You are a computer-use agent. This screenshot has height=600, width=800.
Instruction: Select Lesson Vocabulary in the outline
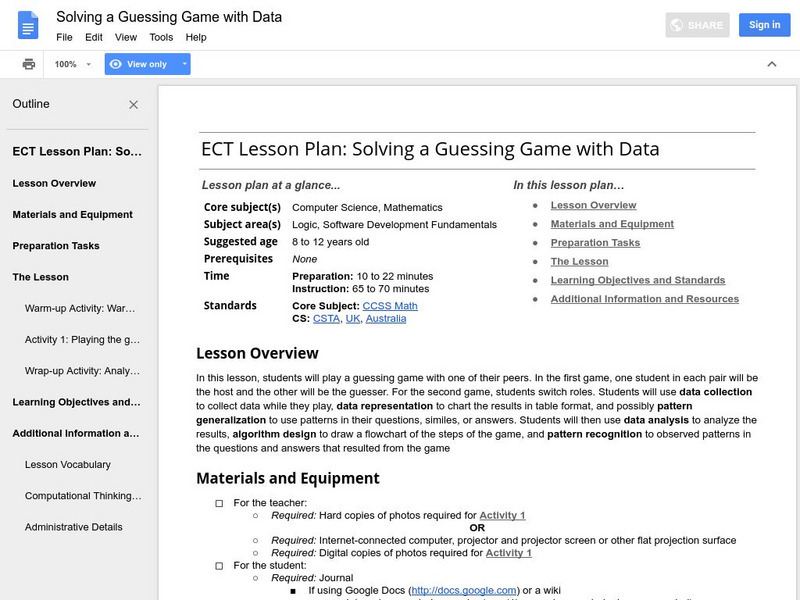click(68, 464)
